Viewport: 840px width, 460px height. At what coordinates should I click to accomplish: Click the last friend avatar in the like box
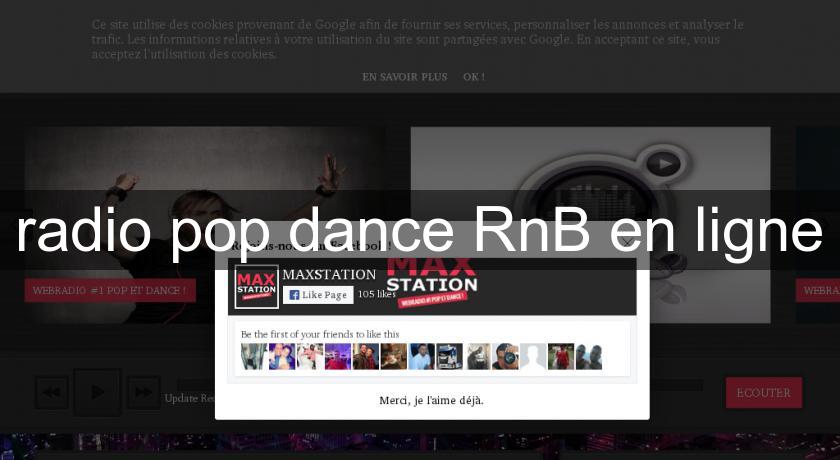pyautogui.click(x=589, y=357)
